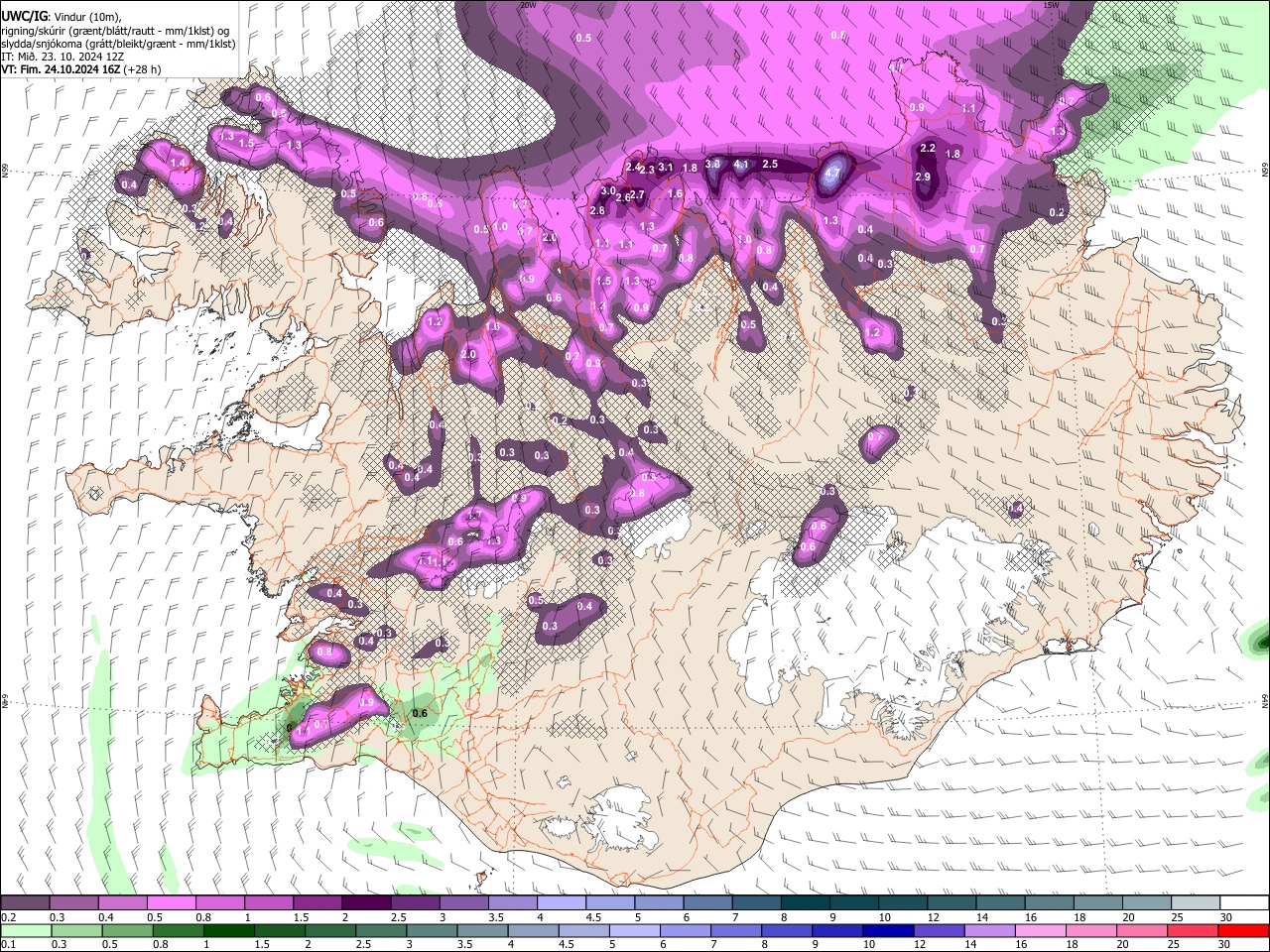
Task: Select lower scale swatch between 0.1 and 0.3
Action: tap(25, 930)
